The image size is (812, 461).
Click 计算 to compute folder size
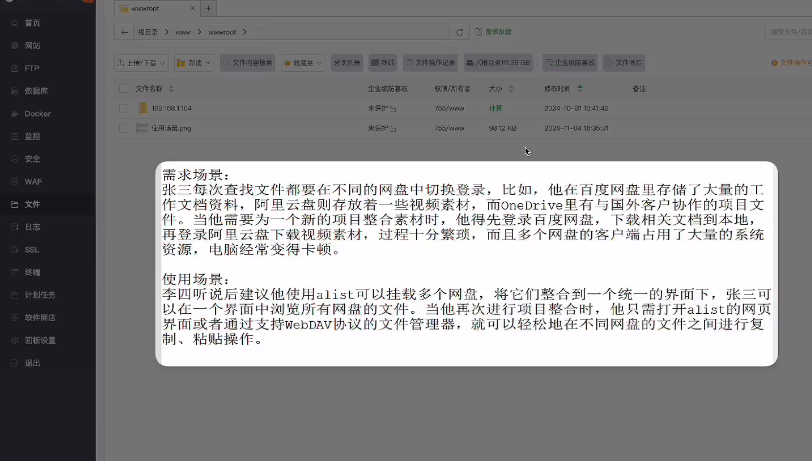(495, 108)
